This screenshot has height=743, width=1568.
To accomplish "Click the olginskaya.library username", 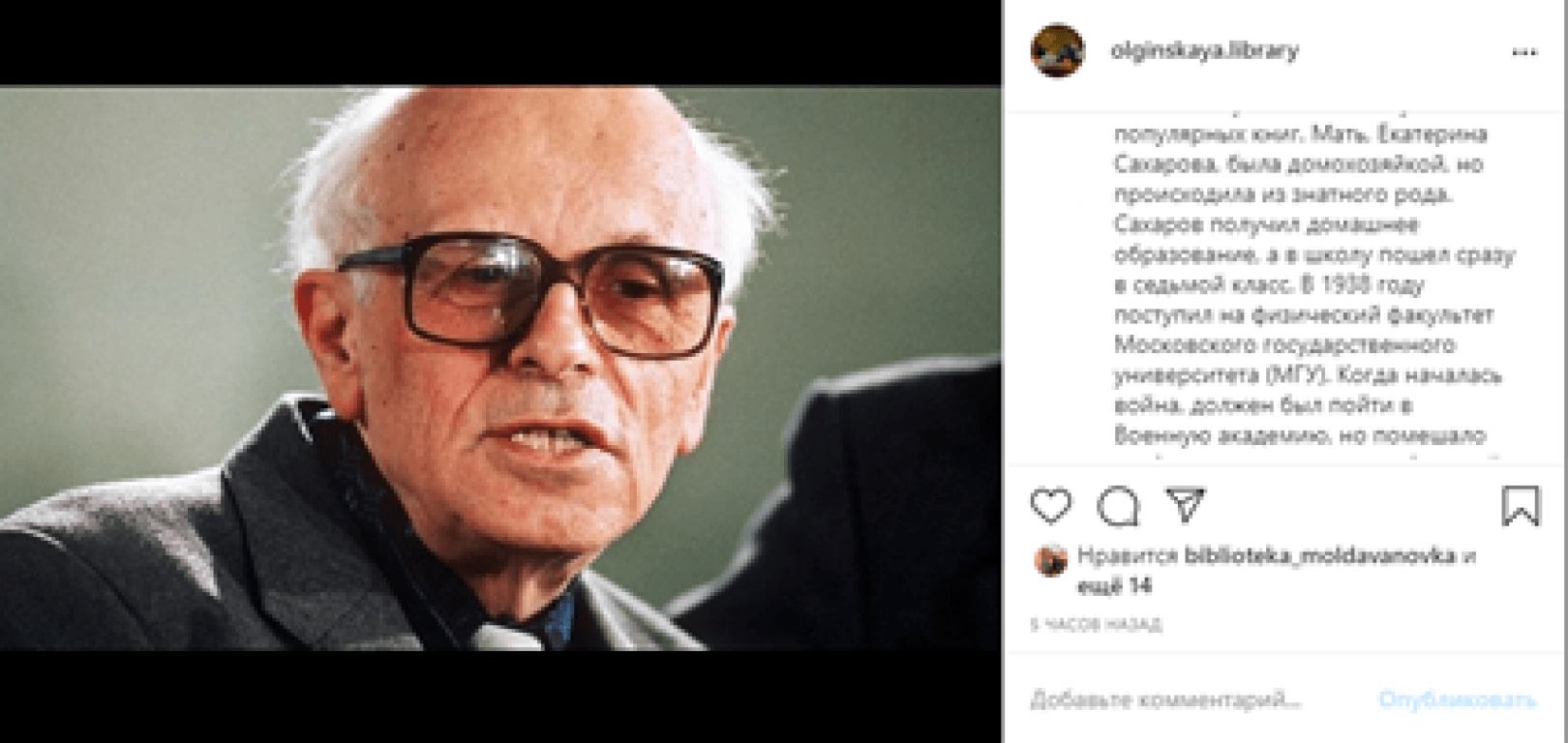I will click(1204, 50).
